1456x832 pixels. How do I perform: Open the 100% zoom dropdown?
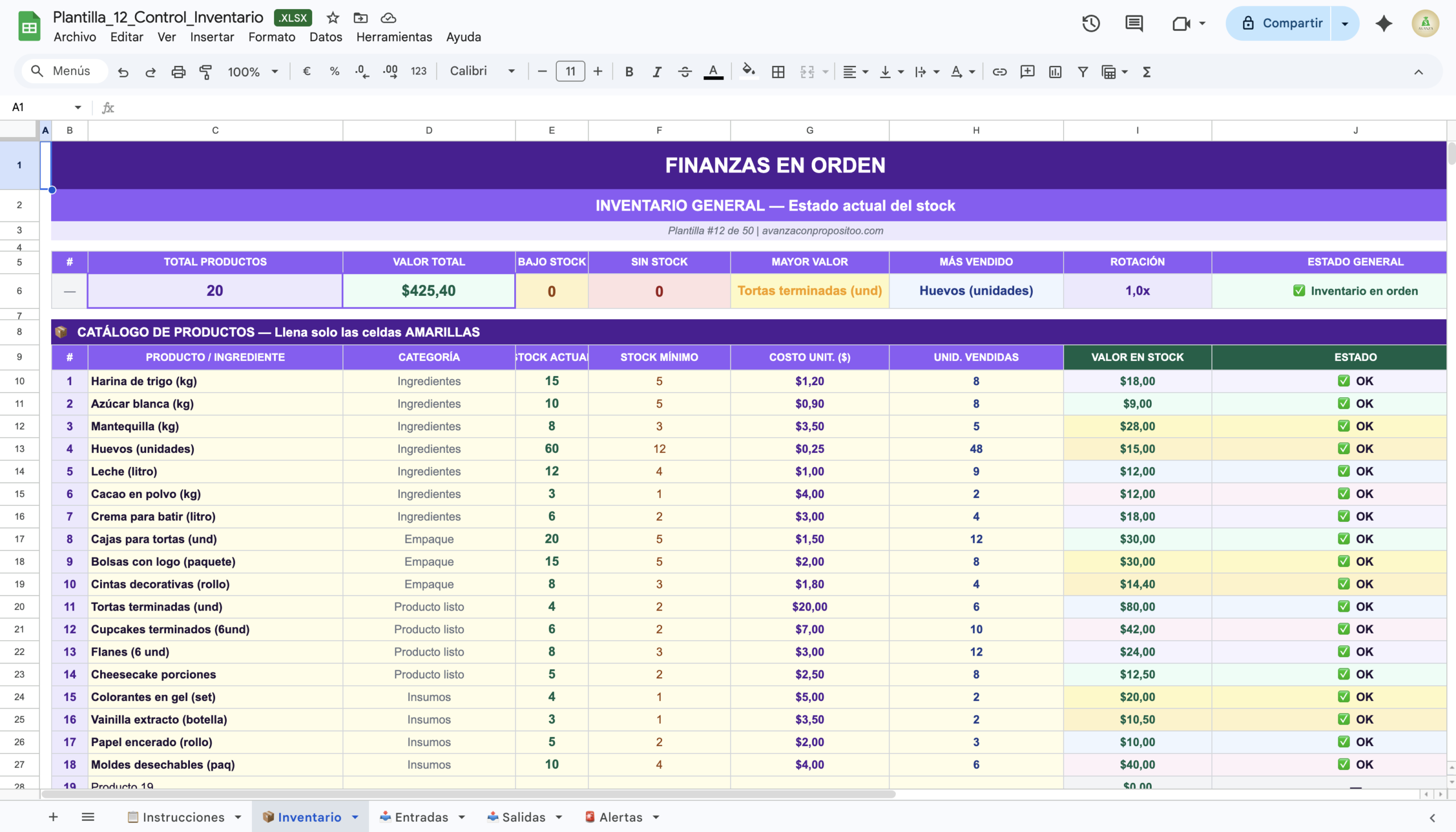tap(253, 72)
